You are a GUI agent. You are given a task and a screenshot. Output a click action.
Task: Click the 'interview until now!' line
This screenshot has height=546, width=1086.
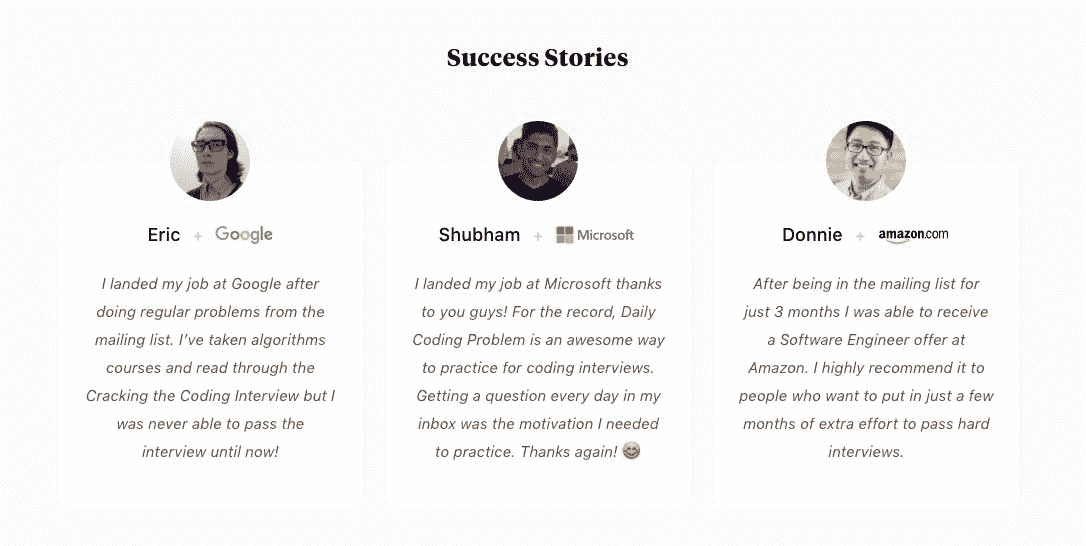click(x=210, y=452)
